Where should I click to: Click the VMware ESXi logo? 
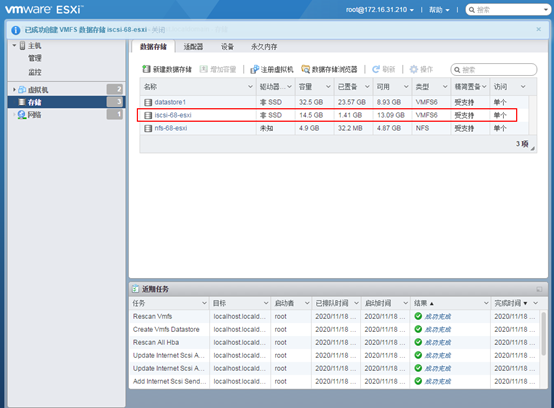pos(44,9)
